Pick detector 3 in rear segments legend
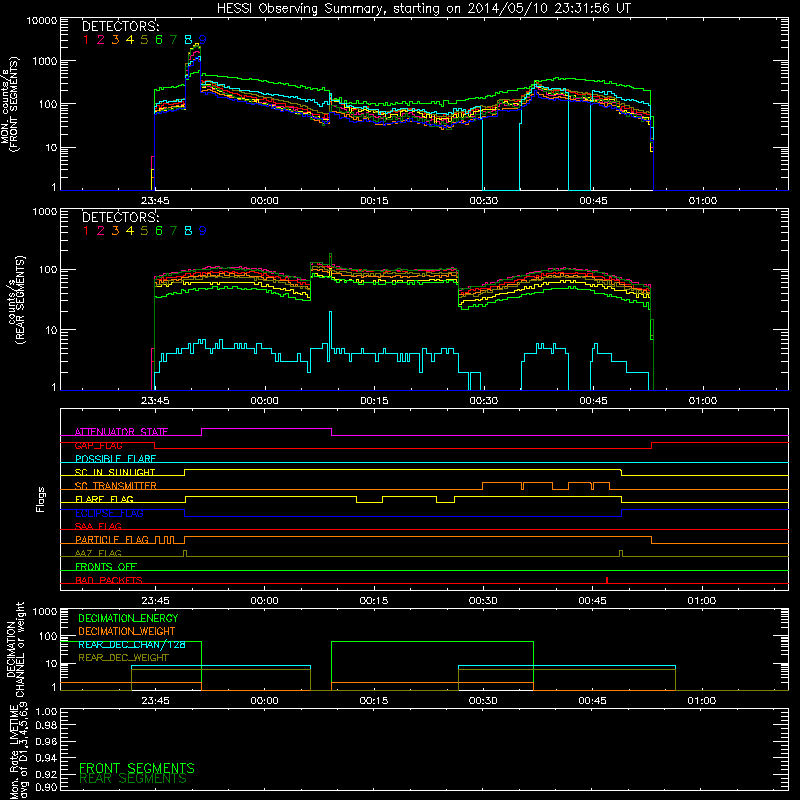Image resolution: width=800 pixels, height=800 pixels. [115, 231]
